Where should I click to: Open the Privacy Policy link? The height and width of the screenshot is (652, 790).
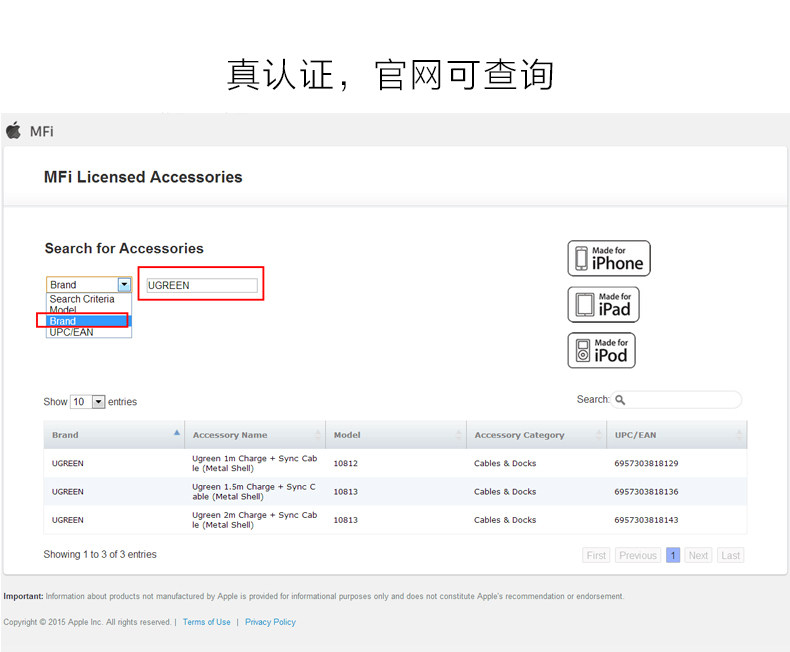point(270,622)
